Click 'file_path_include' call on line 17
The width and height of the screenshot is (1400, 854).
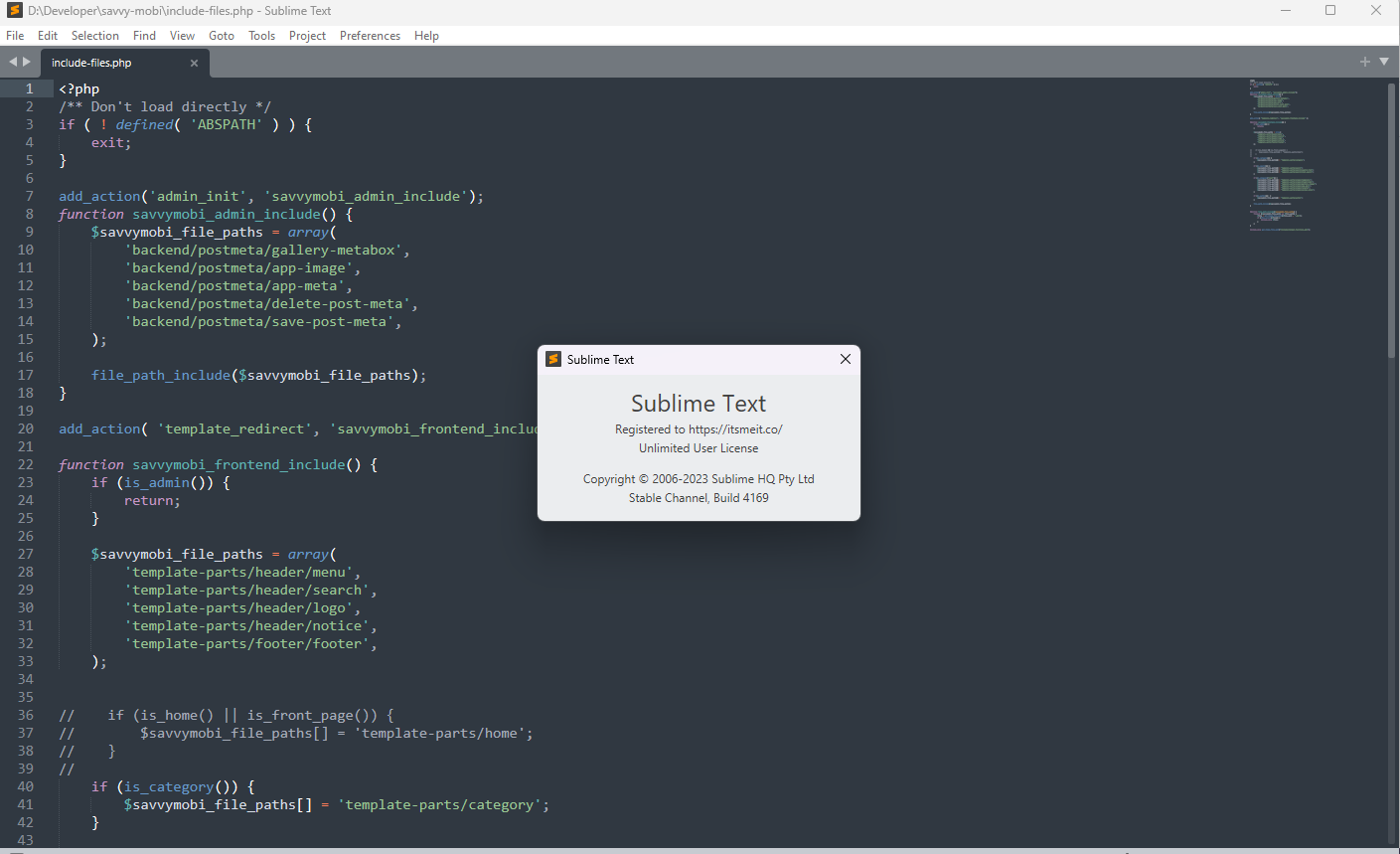(161, 375)
